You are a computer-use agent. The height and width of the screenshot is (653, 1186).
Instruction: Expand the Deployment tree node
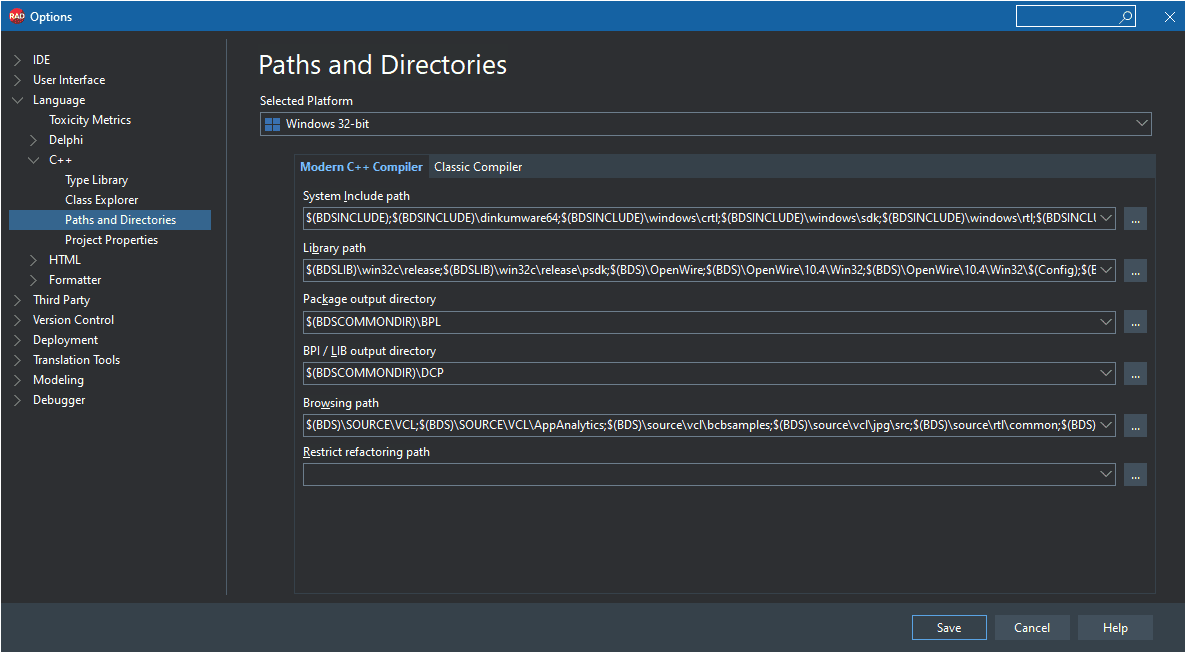tap(17, 340)
